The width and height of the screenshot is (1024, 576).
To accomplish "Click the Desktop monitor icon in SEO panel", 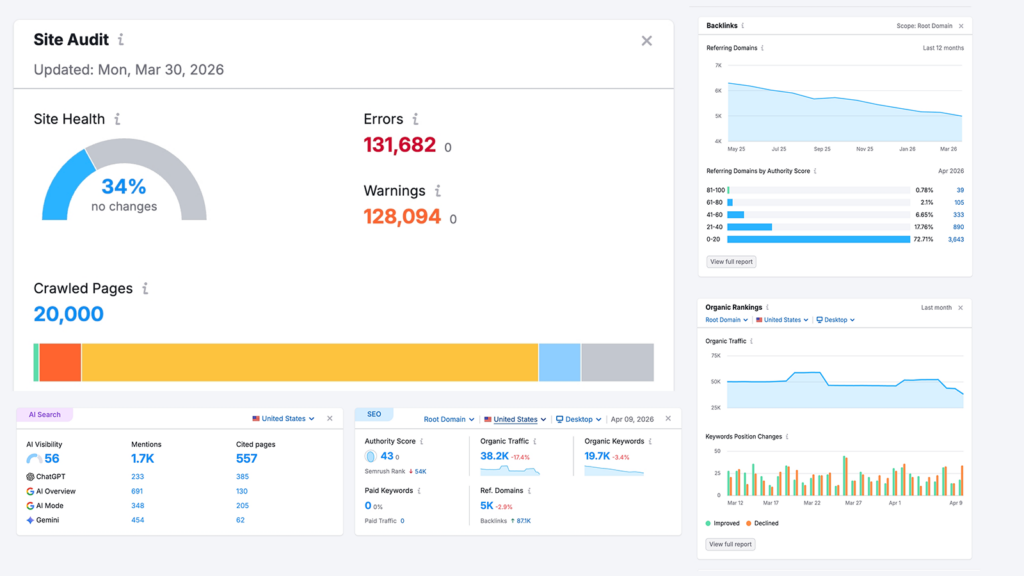I will 560,419.
